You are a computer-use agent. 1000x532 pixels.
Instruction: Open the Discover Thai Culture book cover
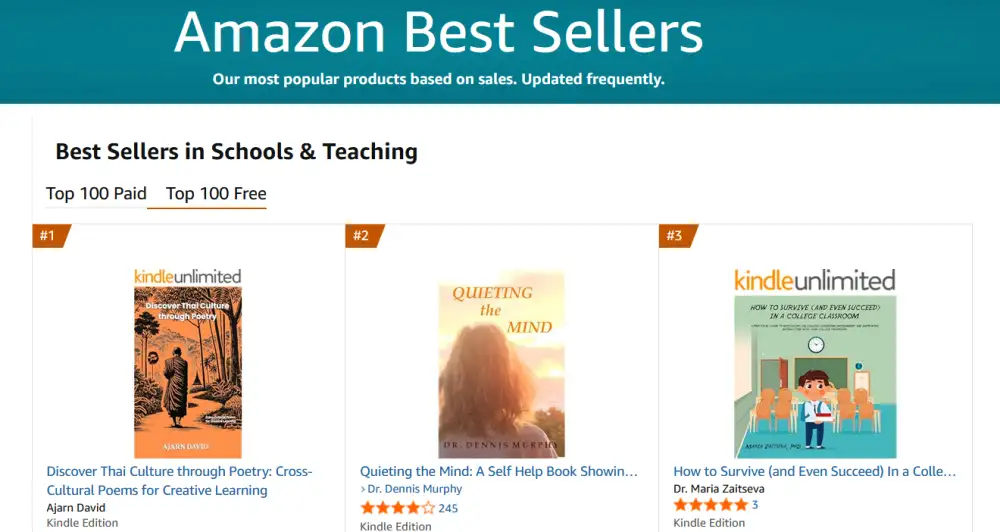(188, 372)
